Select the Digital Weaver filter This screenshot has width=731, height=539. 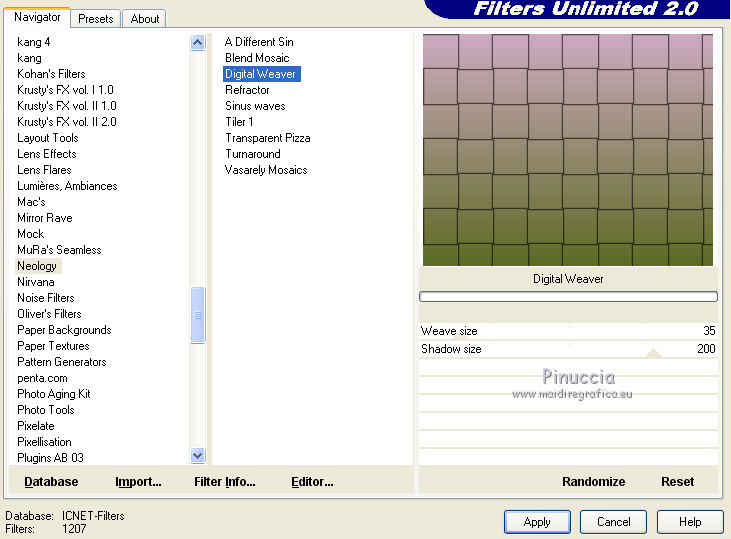(262, 74)
